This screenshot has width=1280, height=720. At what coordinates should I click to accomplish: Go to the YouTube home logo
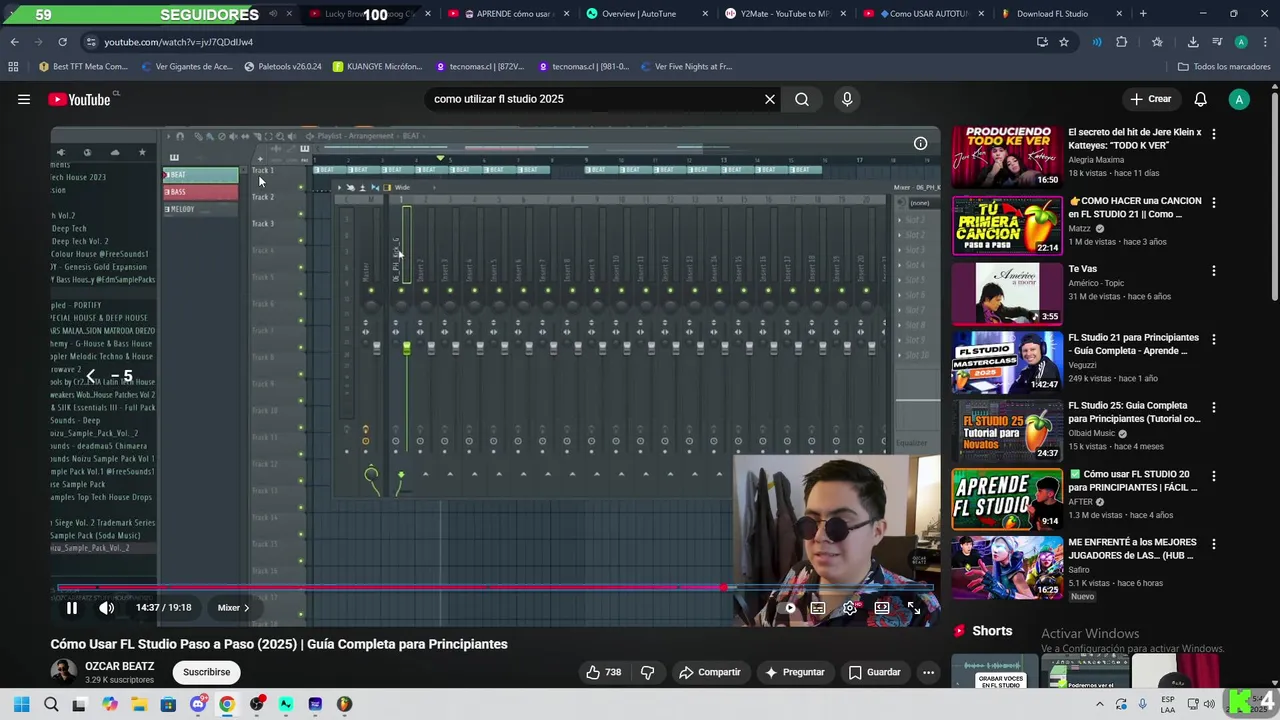click(x=79, y=99)
